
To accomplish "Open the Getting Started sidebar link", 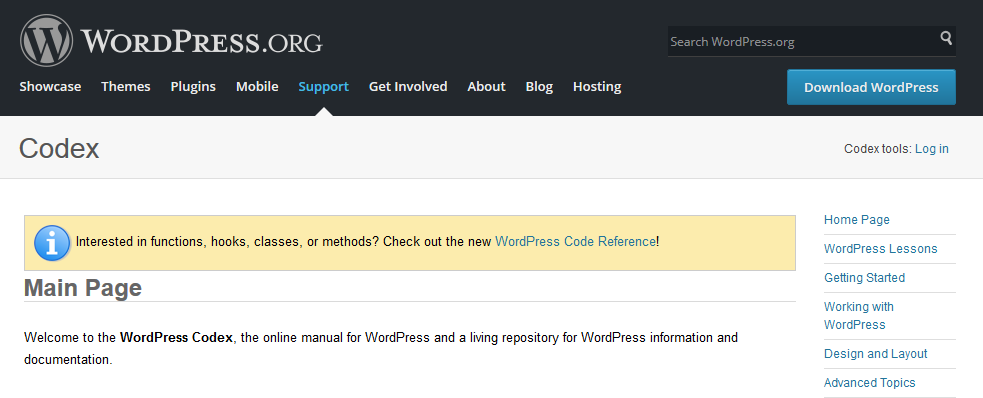I will tap(864, 277).
